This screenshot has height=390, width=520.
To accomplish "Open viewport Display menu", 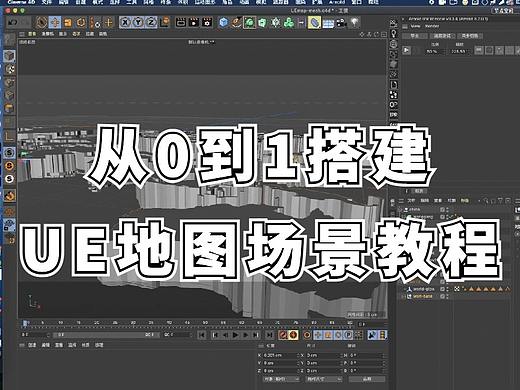I will pyautogui.click(x=63, y=34).
